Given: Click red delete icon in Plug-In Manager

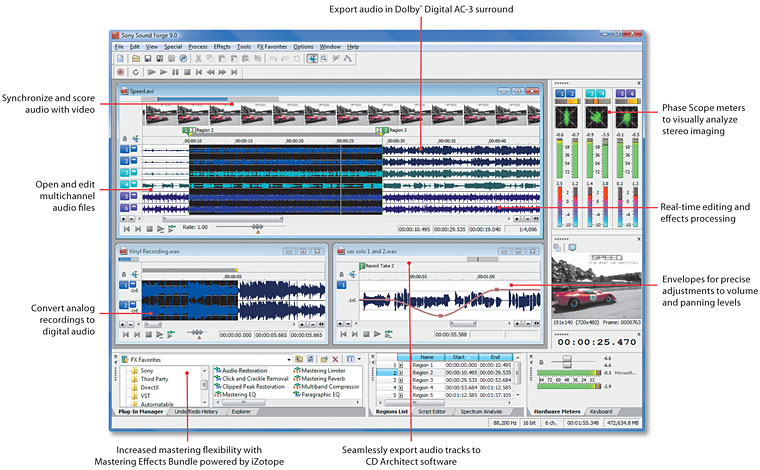Looking at the screenshot, I should click(336, 358).
